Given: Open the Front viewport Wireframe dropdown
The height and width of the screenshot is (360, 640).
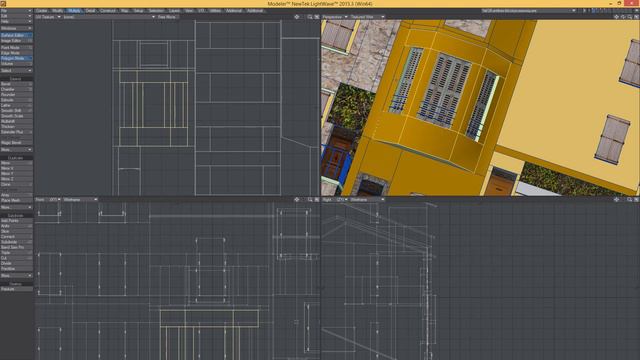Looking at the screenshot, I should (x=80, y=200).
